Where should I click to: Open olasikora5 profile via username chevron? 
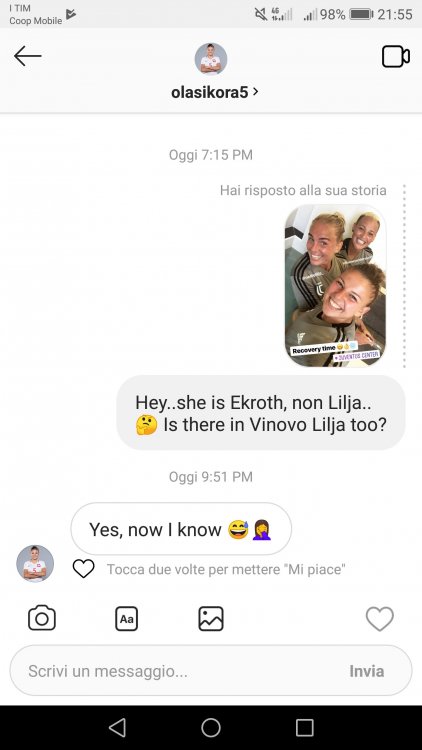coord(214,92)
